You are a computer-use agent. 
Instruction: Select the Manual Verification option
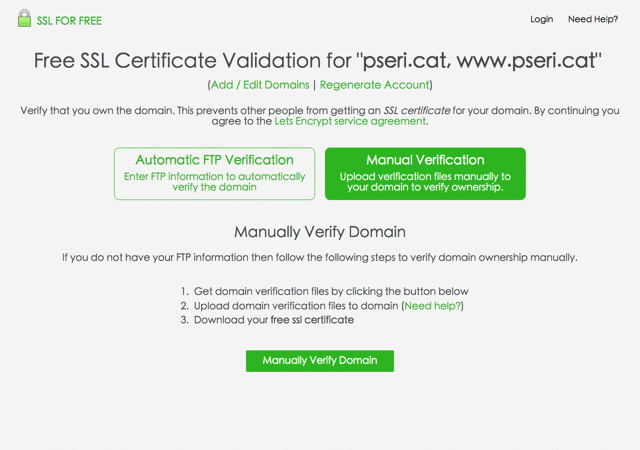[425, 174]
